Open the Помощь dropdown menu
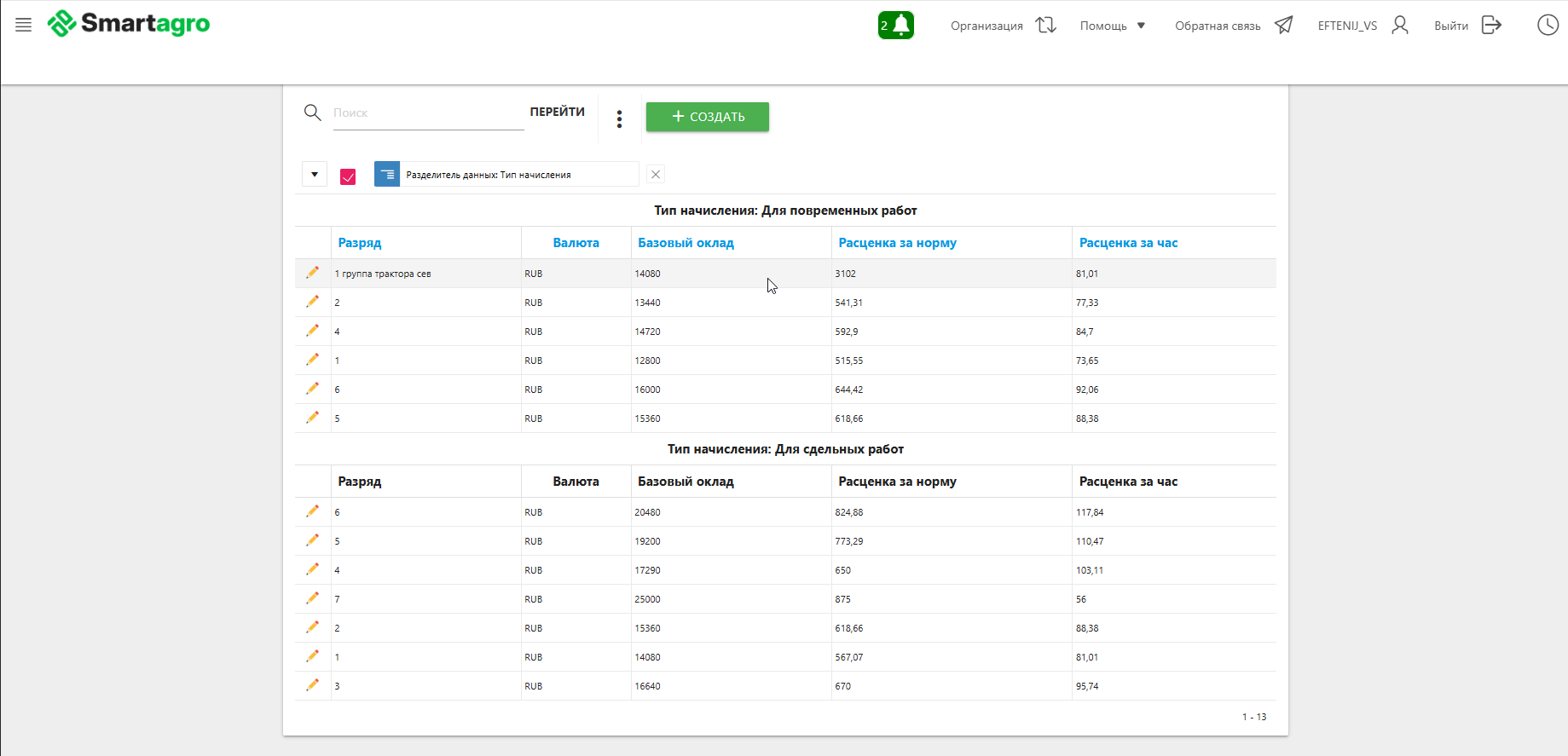 (x=1113, y=26)
